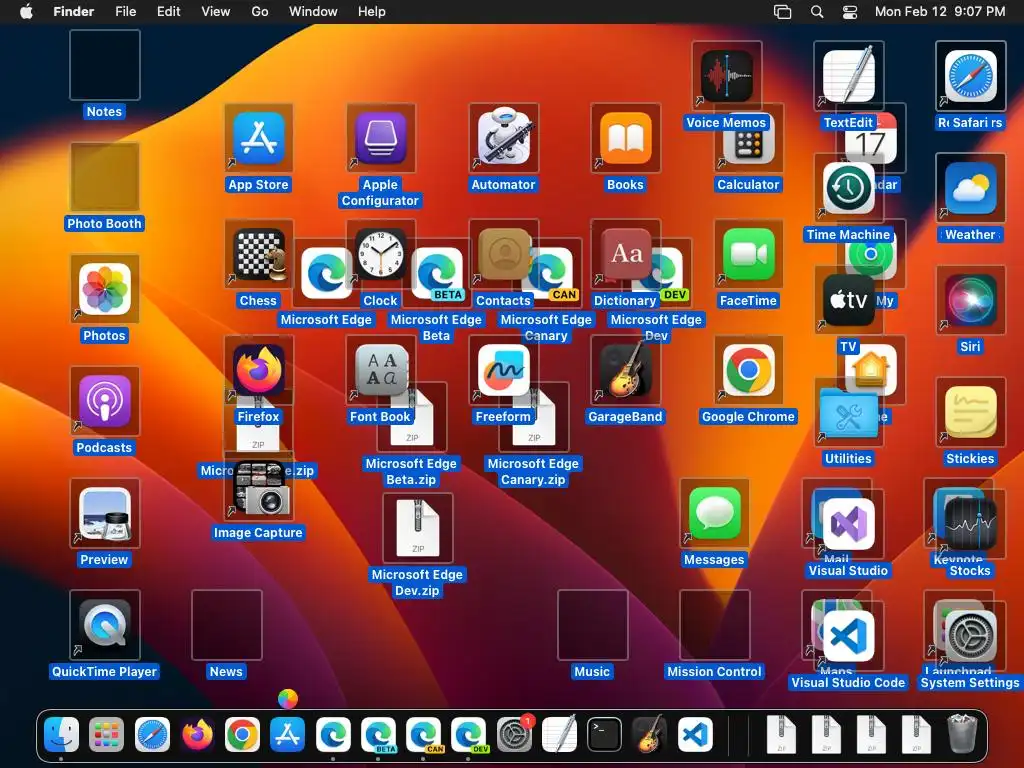The height and width of the screenshot is (768, 1024).
Task: Click the Music desktop label
Action: (x=592, y=671)
